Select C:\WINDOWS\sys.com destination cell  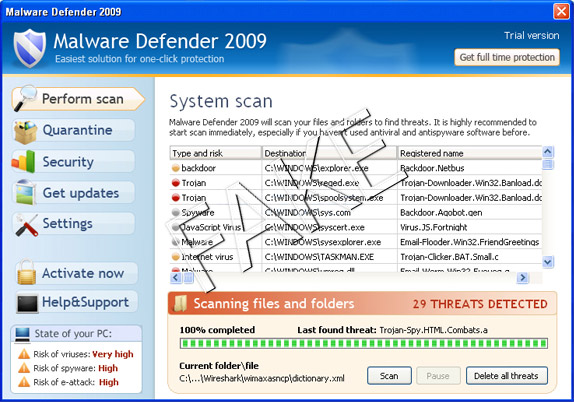pyautogui.click(x=308, y=213)
